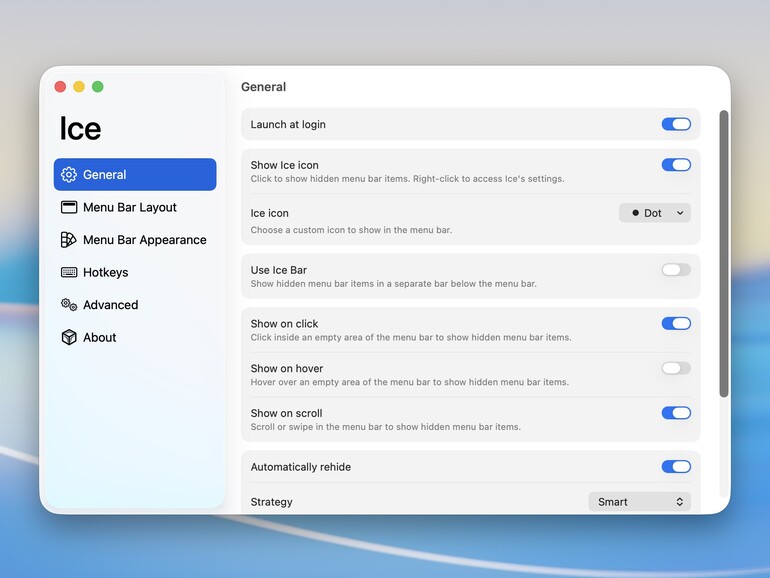
Task: Select the General sidebar item
Action: [135, 174]
